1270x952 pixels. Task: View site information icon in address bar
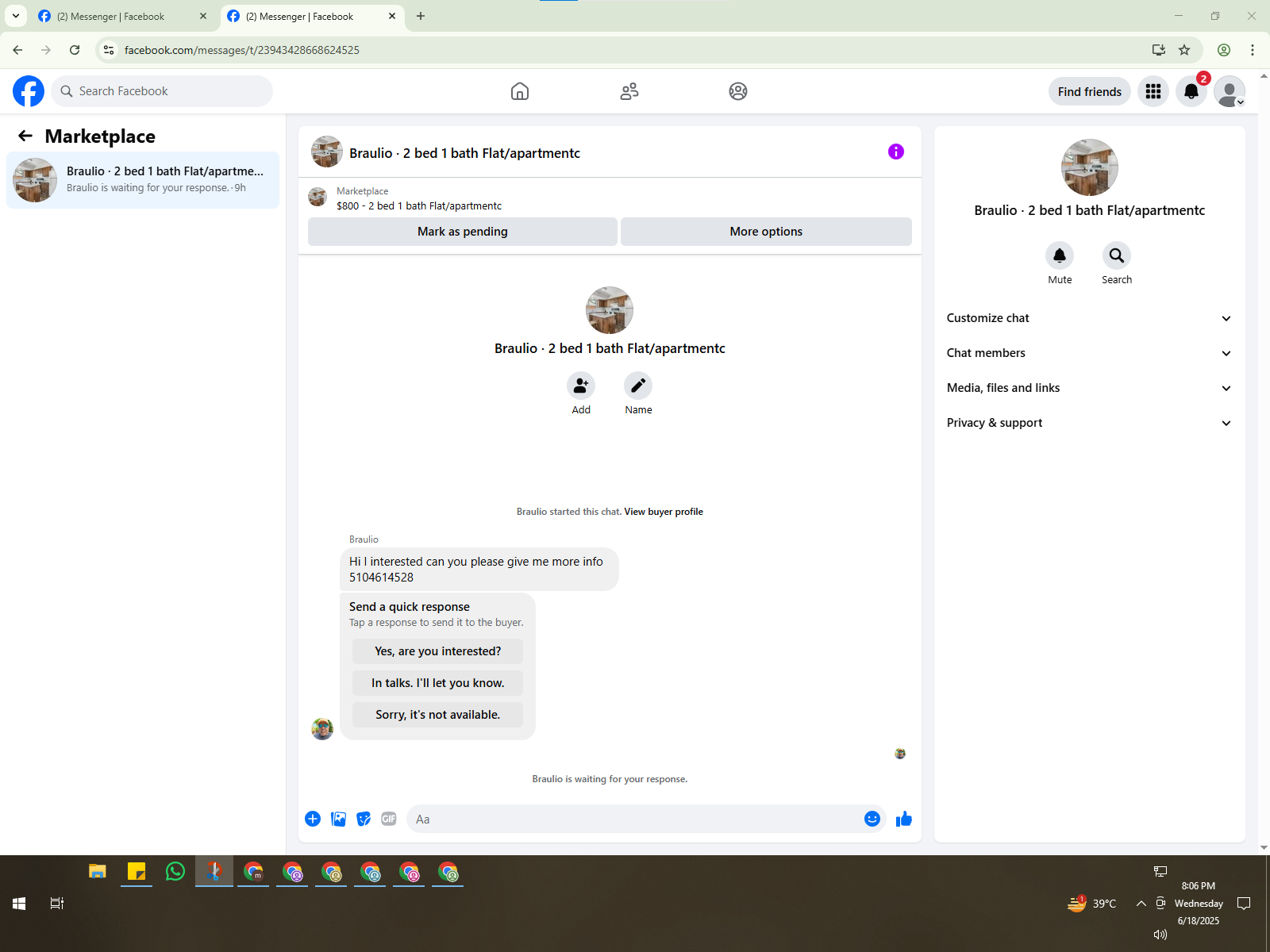pyautogui.click(x=109, y=50)
